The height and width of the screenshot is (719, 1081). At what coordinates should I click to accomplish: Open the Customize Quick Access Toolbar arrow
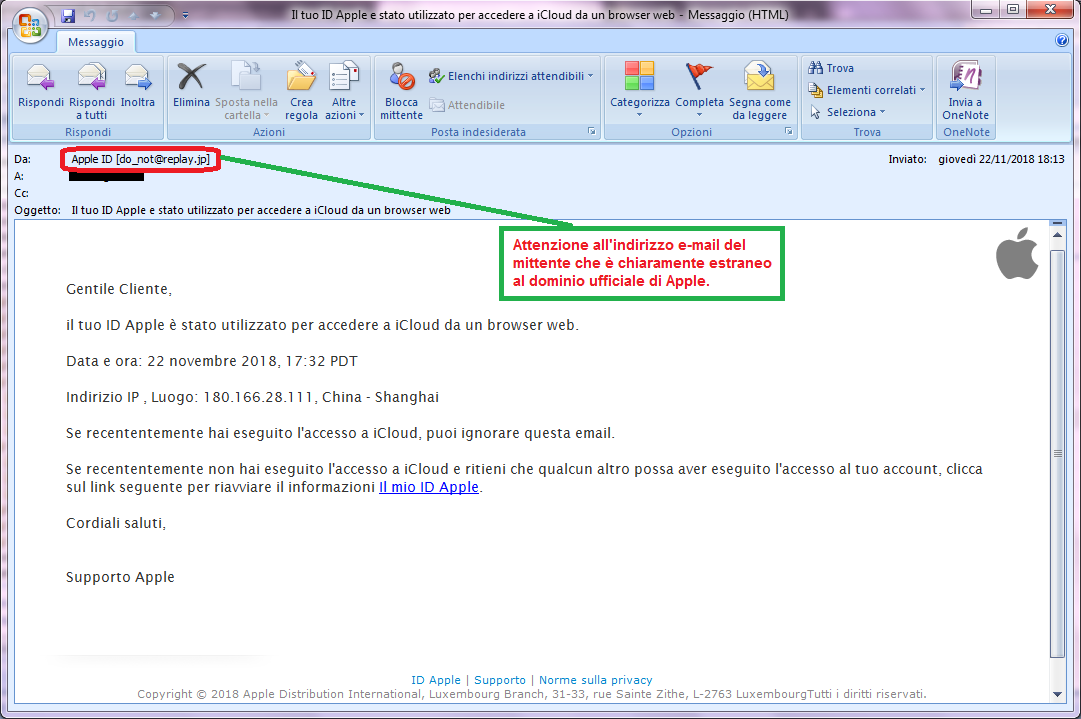click(185, 15)
